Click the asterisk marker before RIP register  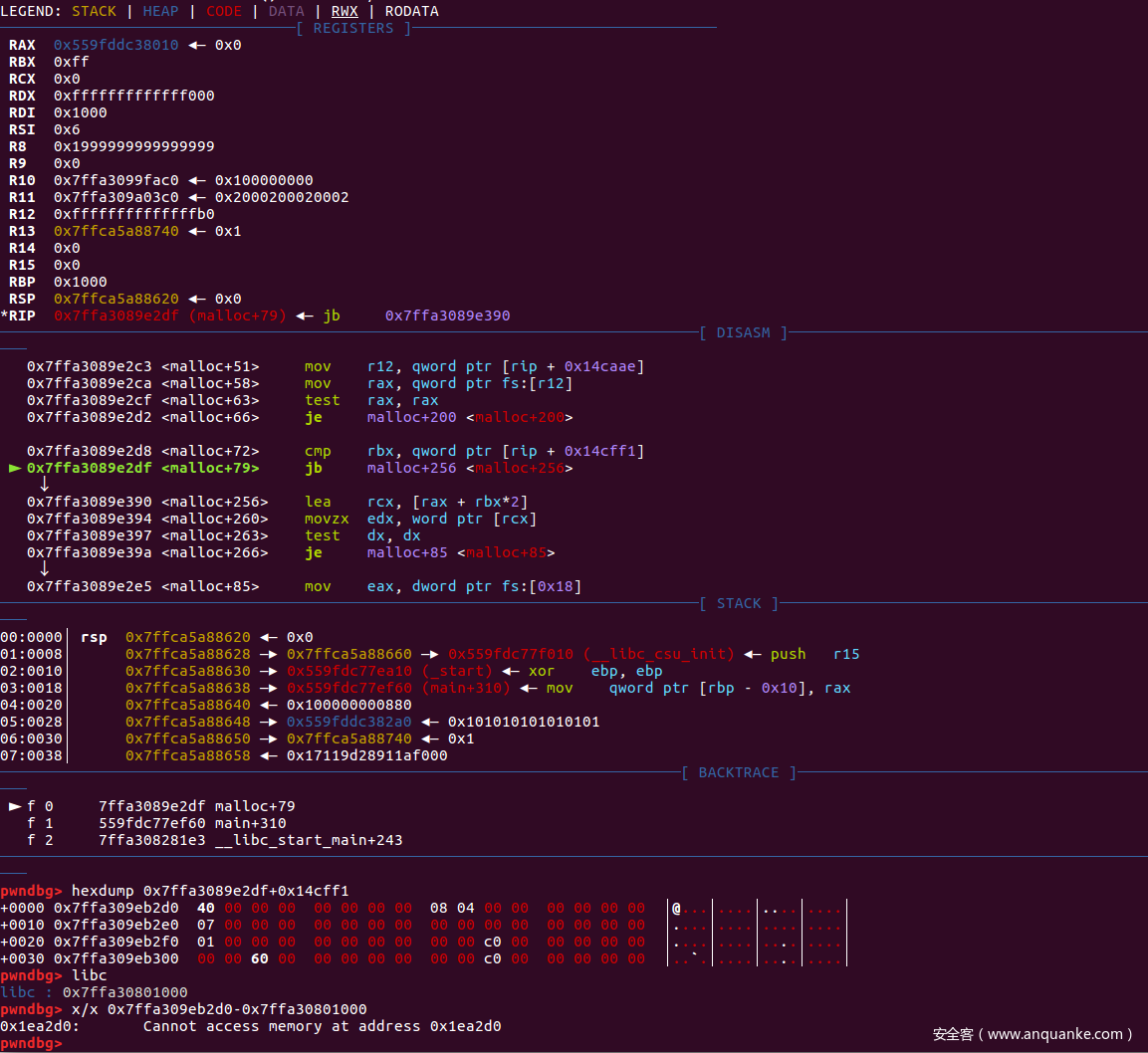(x=4, y=316)
